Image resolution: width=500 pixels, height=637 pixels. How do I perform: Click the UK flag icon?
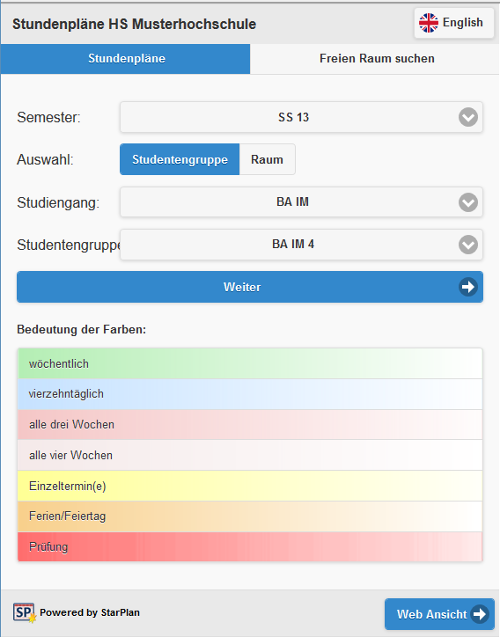click(428, 23)
